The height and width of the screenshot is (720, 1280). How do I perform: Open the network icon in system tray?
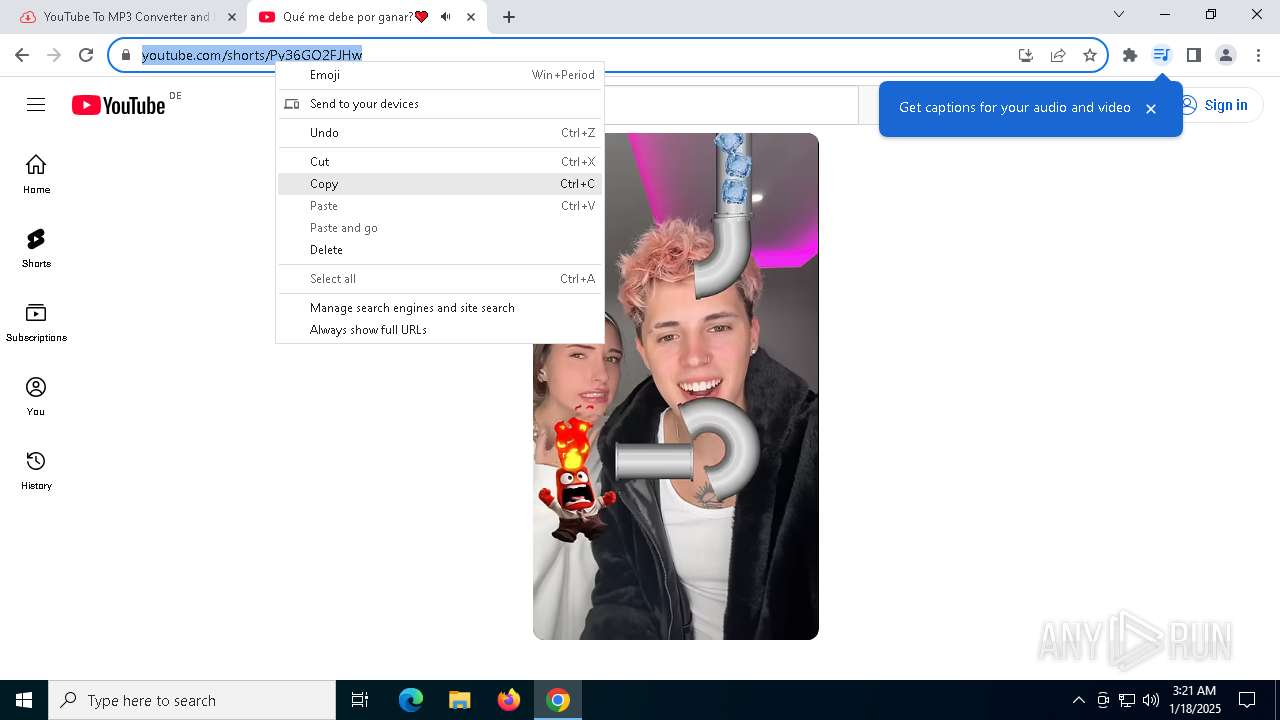click(1127, 700)
